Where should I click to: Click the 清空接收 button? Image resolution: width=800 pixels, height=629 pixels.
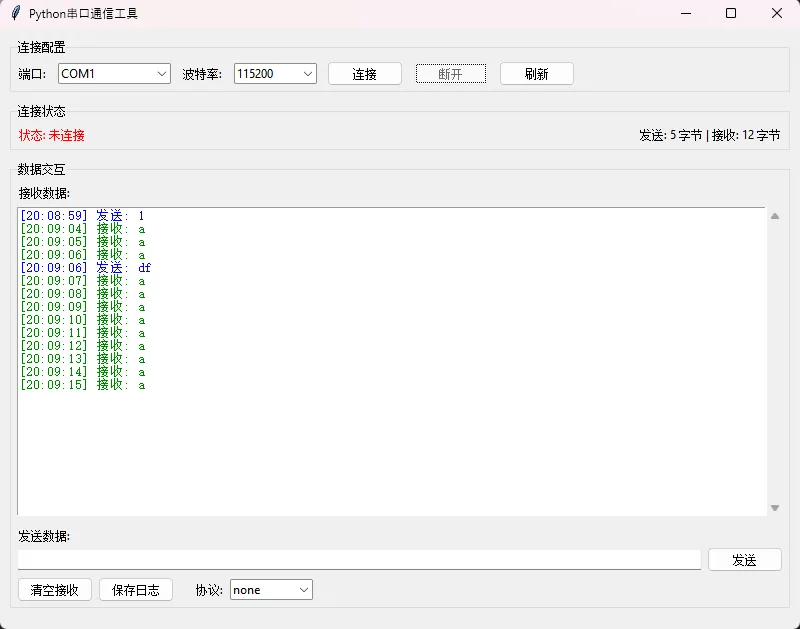[x=55, y=590]
